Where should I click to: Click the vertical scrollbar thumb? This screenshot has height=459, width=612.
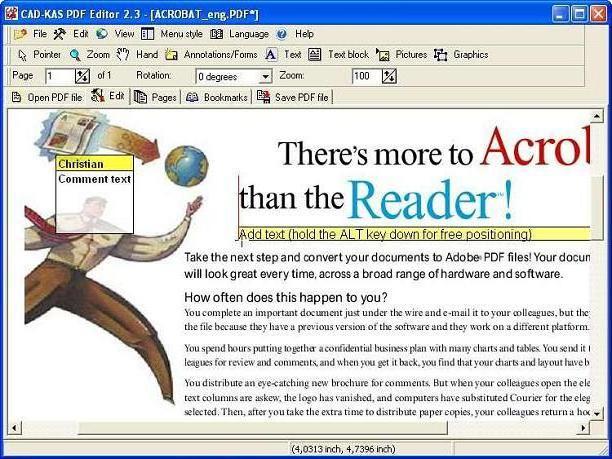(x=597, y=208)
